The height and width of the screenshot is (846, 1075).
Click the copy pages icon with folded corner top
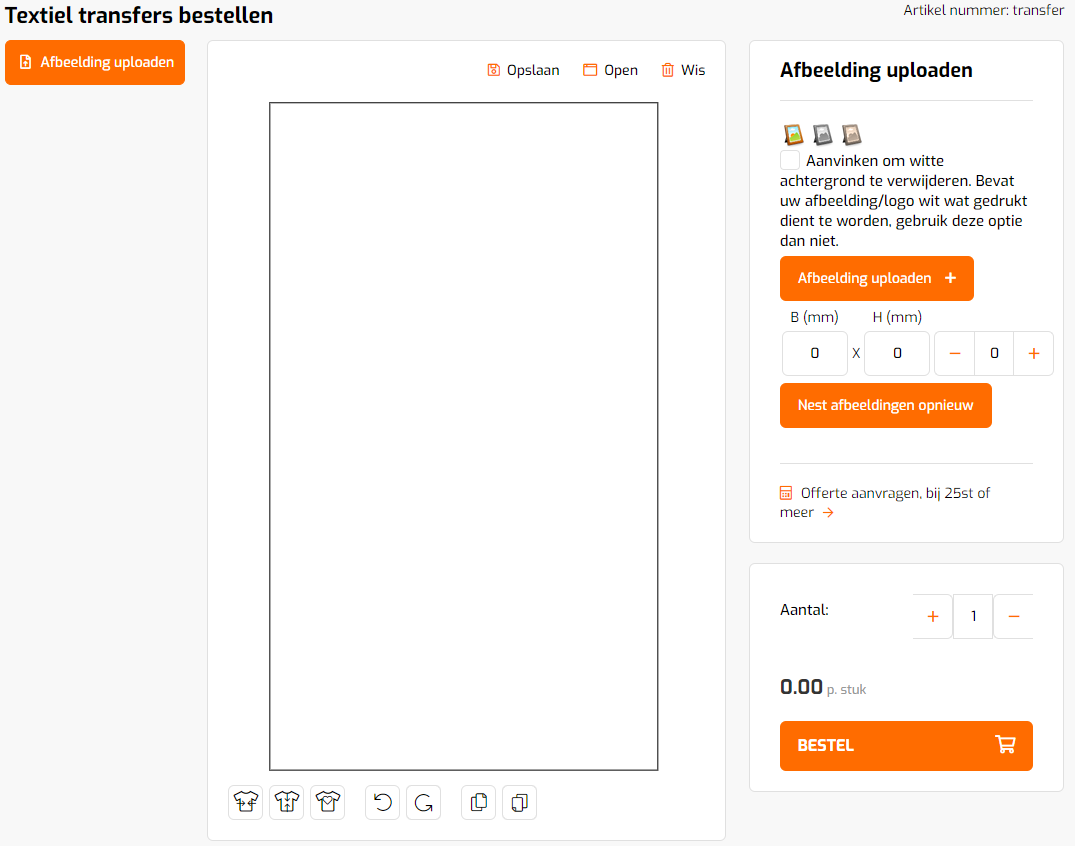tap(479, 802)
